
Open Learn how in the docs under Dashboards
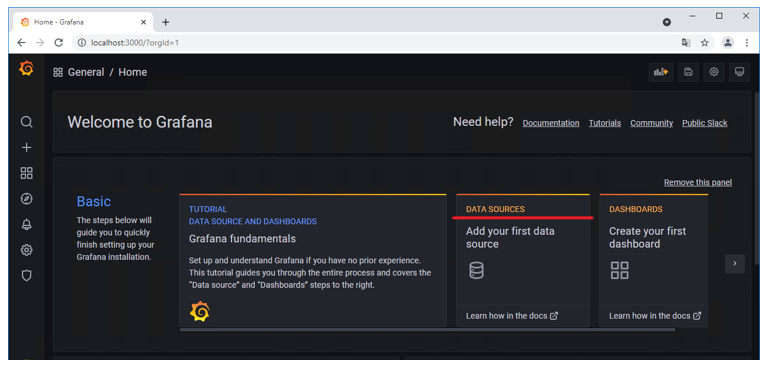(655, 316)
